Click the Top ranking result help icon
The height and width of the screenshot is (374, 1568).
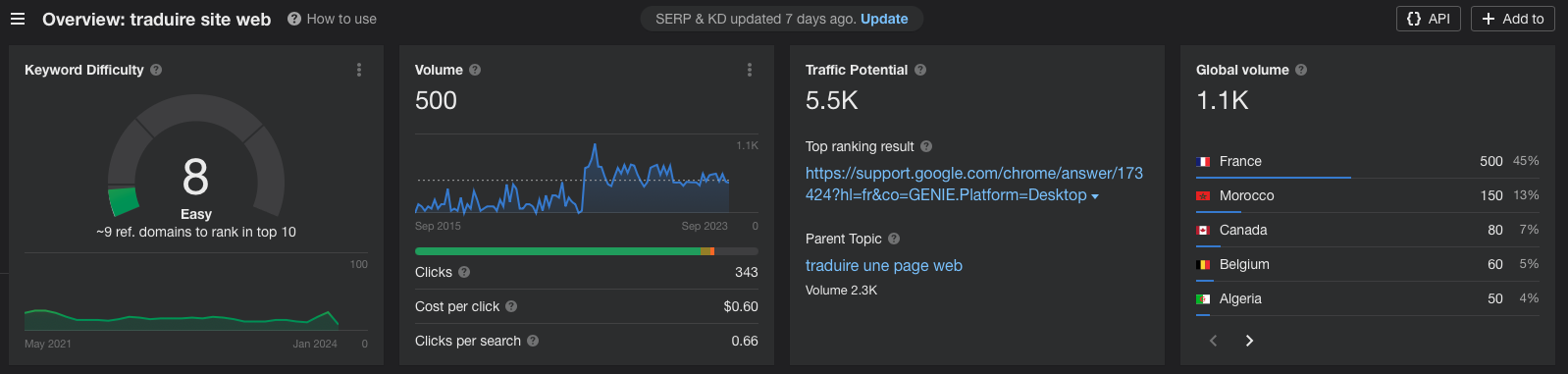[x=926, y=146]
